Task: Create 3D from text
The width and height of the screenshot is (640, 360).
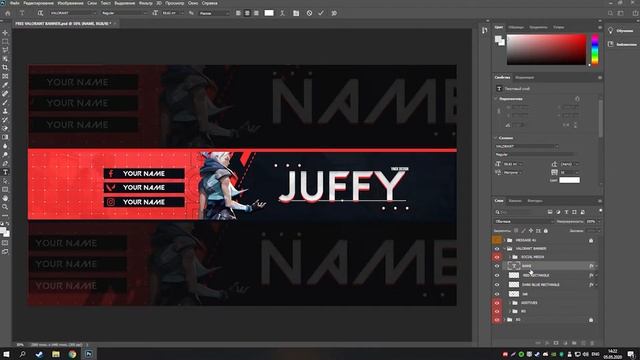Action: [x=334, y=13]
